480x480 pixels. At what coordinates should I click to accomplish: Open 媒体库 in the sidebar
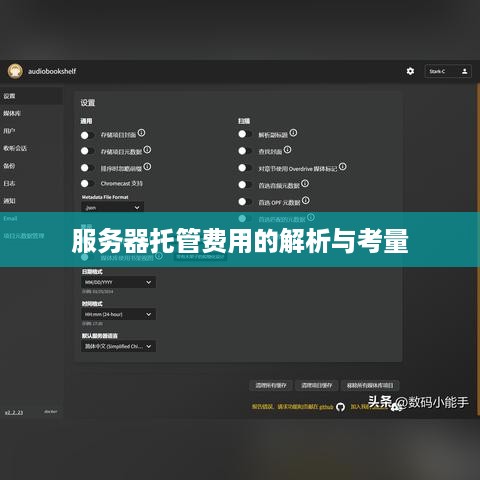(x=31, y=113)
